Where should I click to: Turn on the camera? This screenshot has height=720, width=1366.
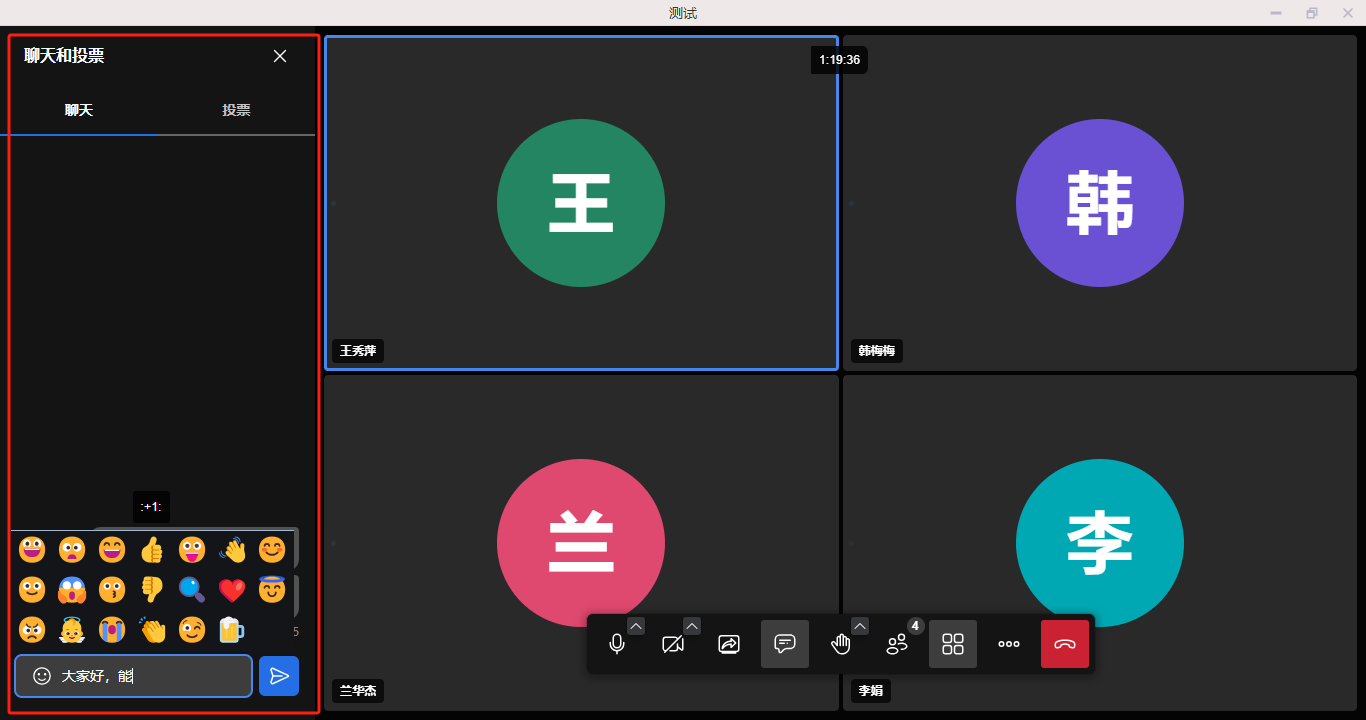673,644
